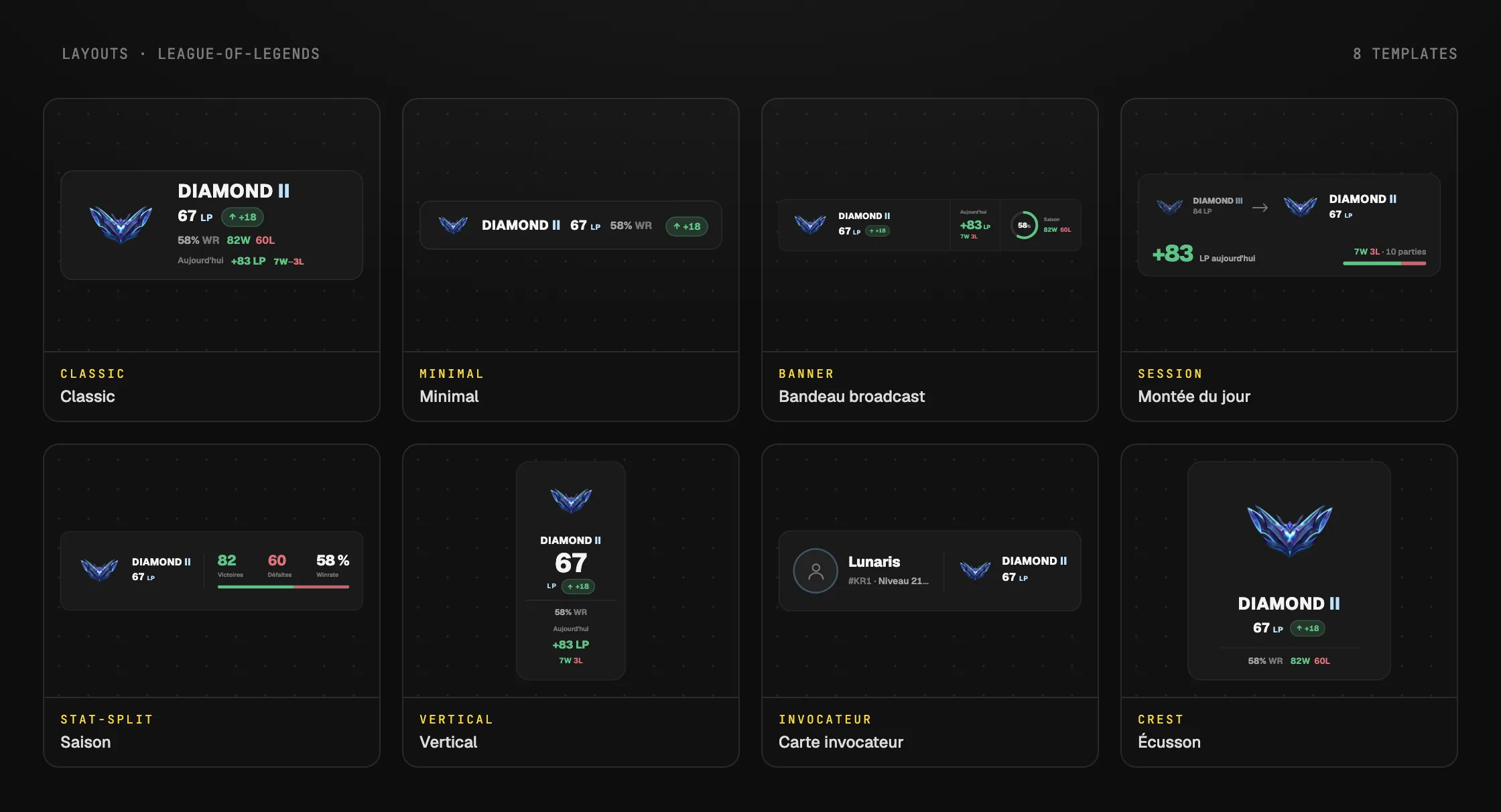Click the Diamond emblem in Carte invocateur preview
The height and width of the screenshot is (812, 1501).
coord(975,570)
